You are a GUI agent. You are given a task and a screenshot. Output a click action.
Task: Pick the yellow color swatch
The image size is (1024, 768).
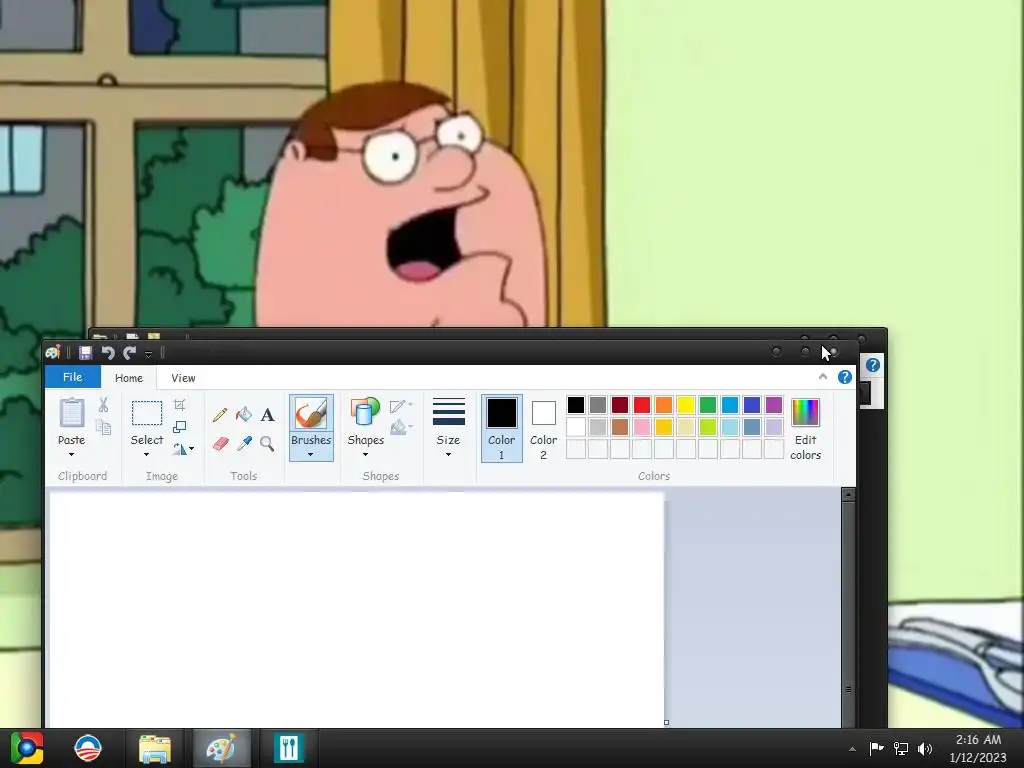click(686, 405)
